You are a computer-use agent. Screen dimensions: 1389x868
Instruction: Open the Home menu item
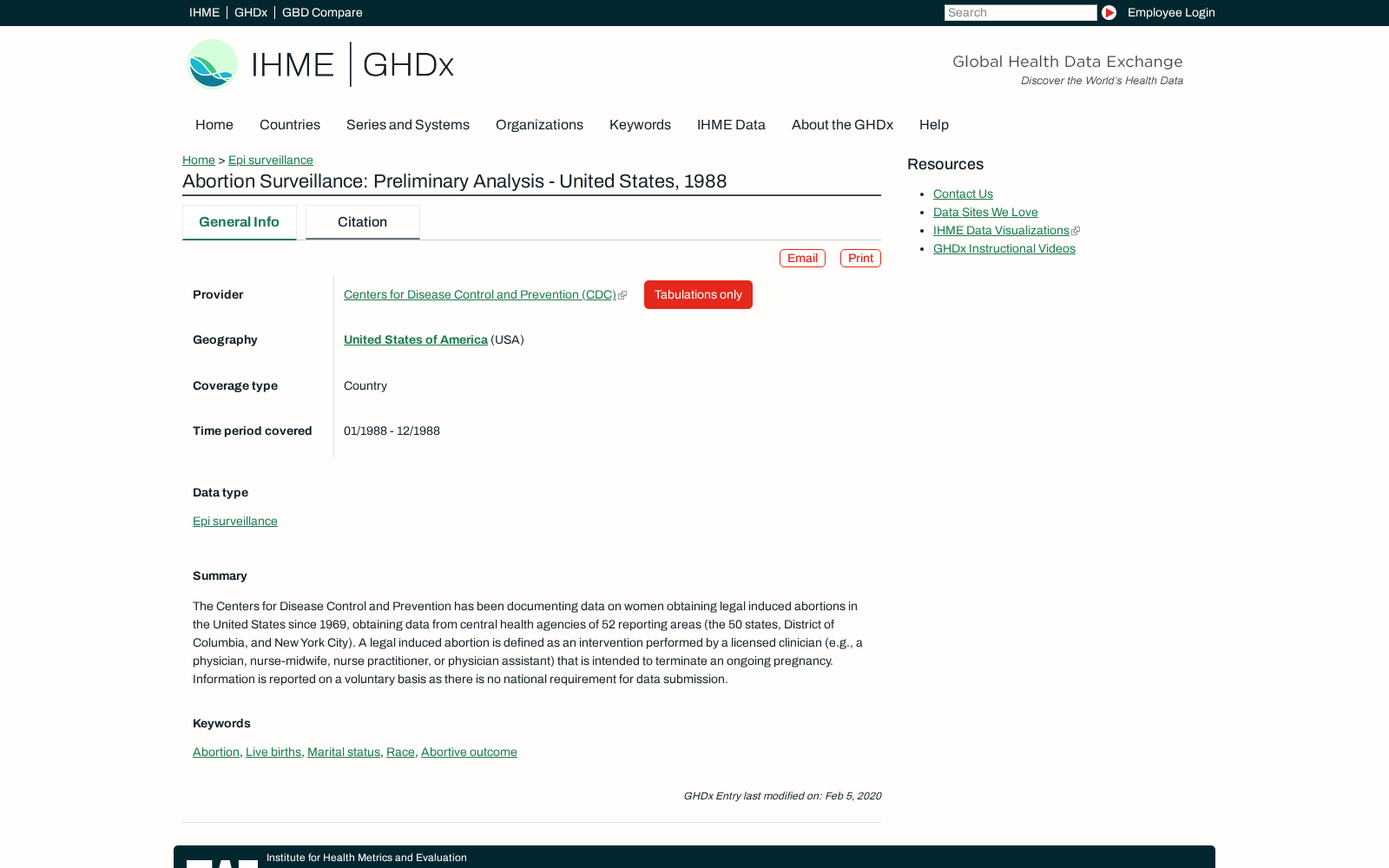click(214, 124)
